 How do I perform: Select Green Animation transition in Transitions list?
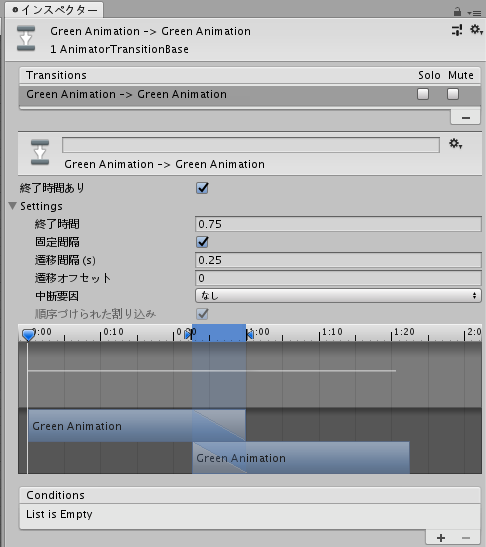coord(249,95)
